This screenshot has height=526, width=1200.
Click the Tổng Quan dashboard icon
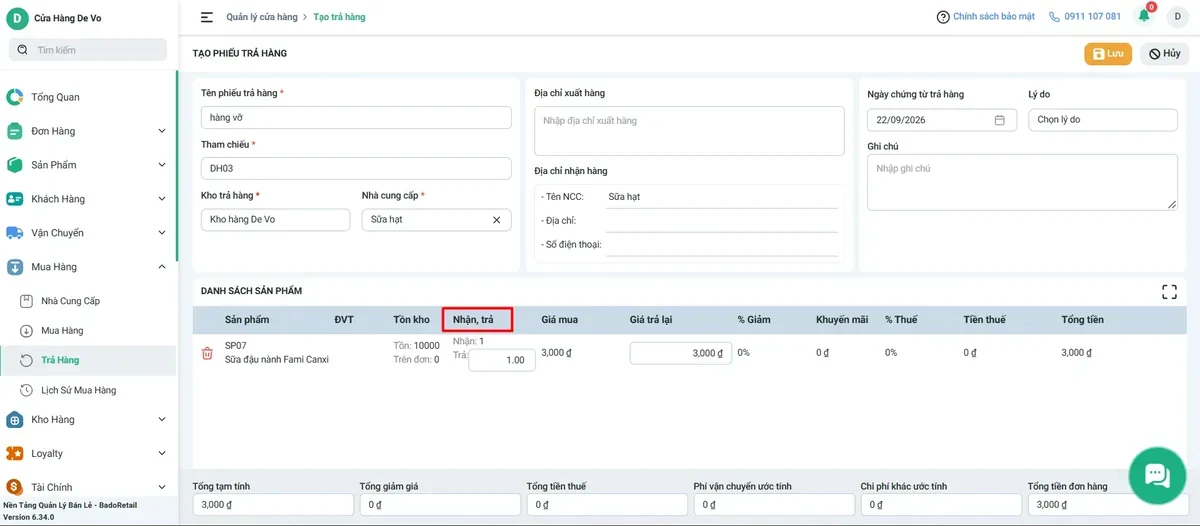[x=15, y=97]
